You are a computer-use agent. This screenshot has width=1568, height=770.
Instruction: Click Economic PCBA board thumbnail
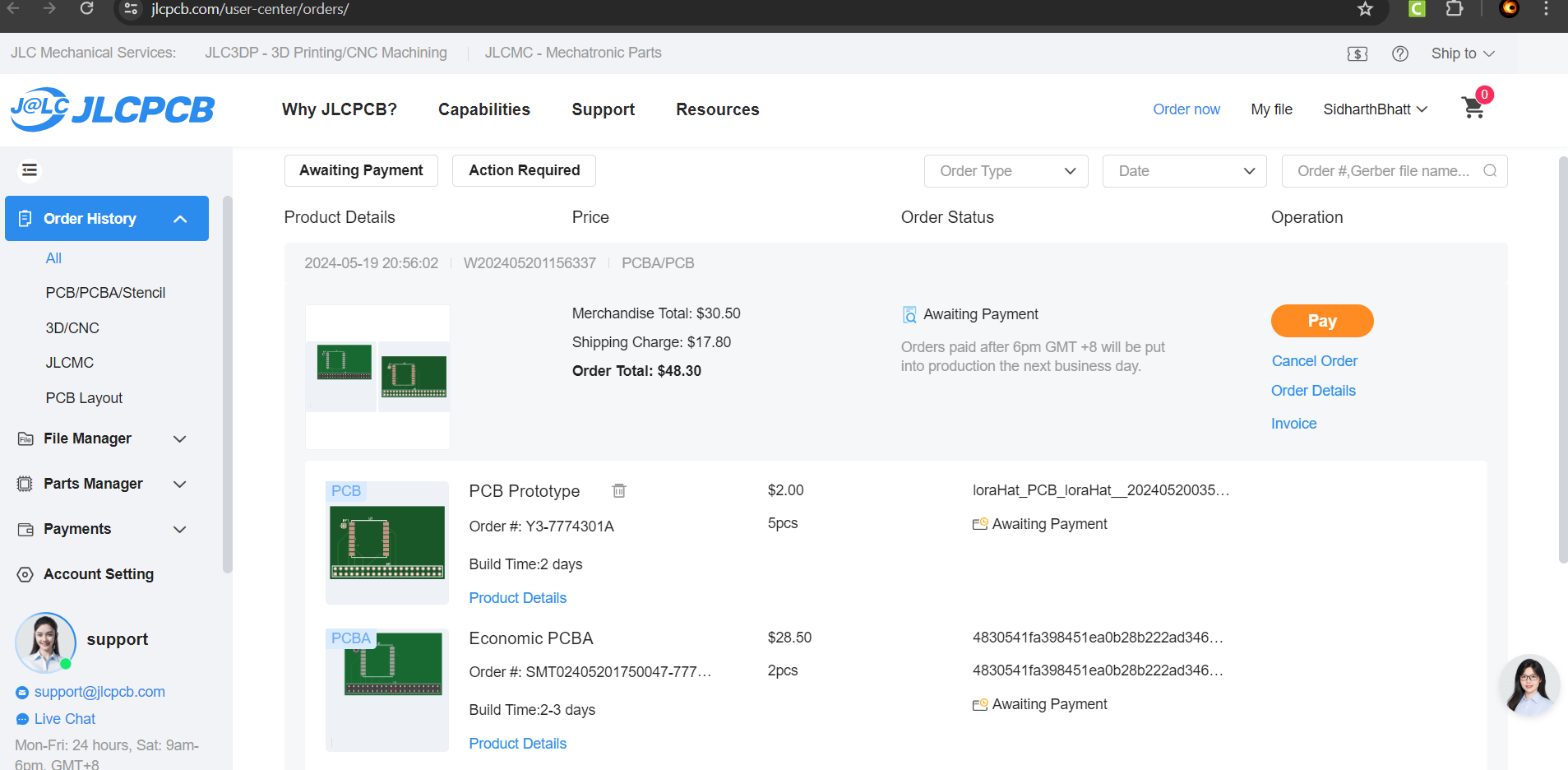point(387,689)
